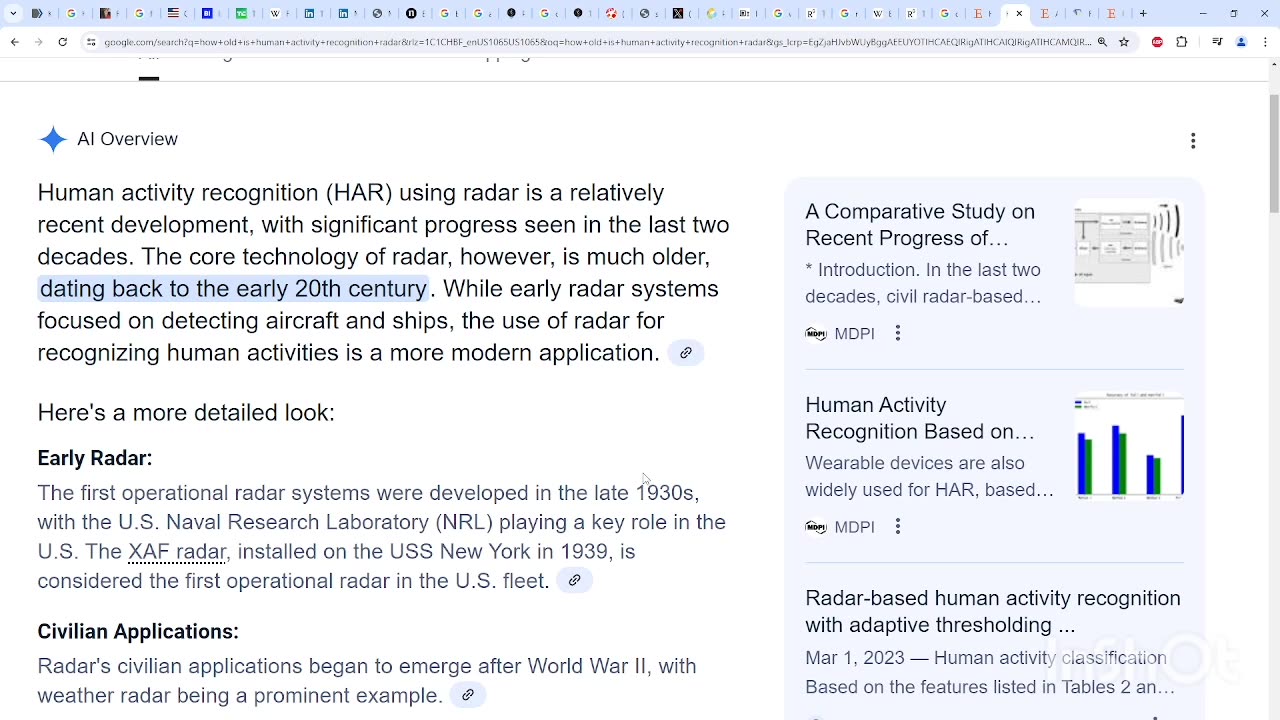The image size is (1280, 720).
Task: Bookmark this page with the star icon
Action: tap(1124, 42)
